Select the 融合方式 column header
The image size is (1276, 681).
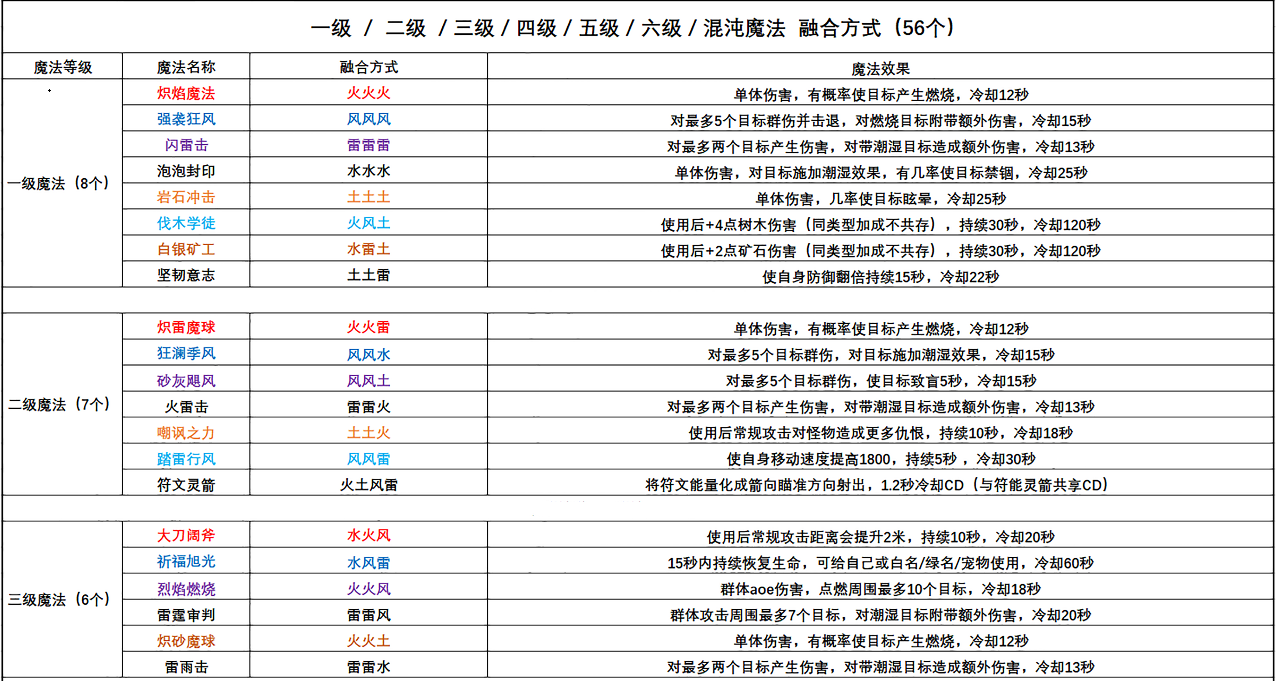[368, 67]
